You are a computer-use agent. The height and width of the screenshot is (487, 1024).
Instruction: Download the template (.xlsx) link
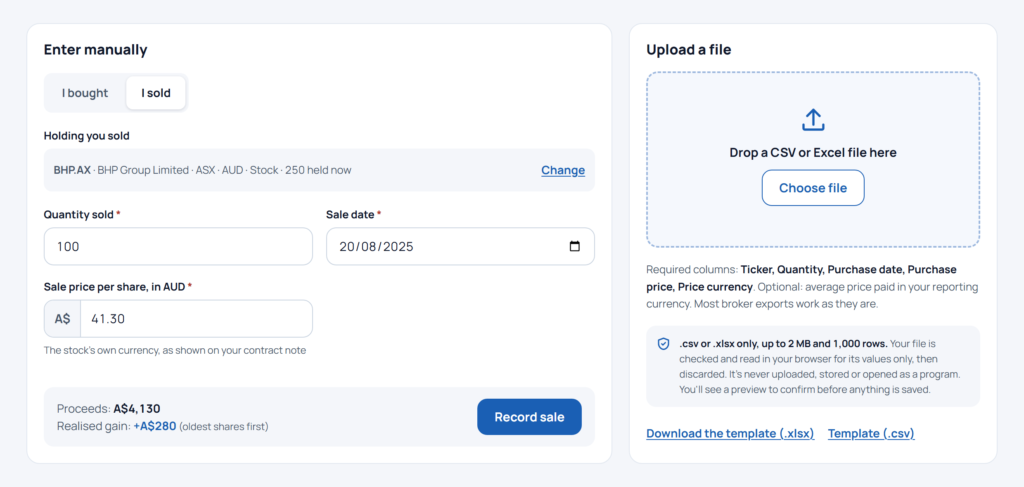(730, 433)
